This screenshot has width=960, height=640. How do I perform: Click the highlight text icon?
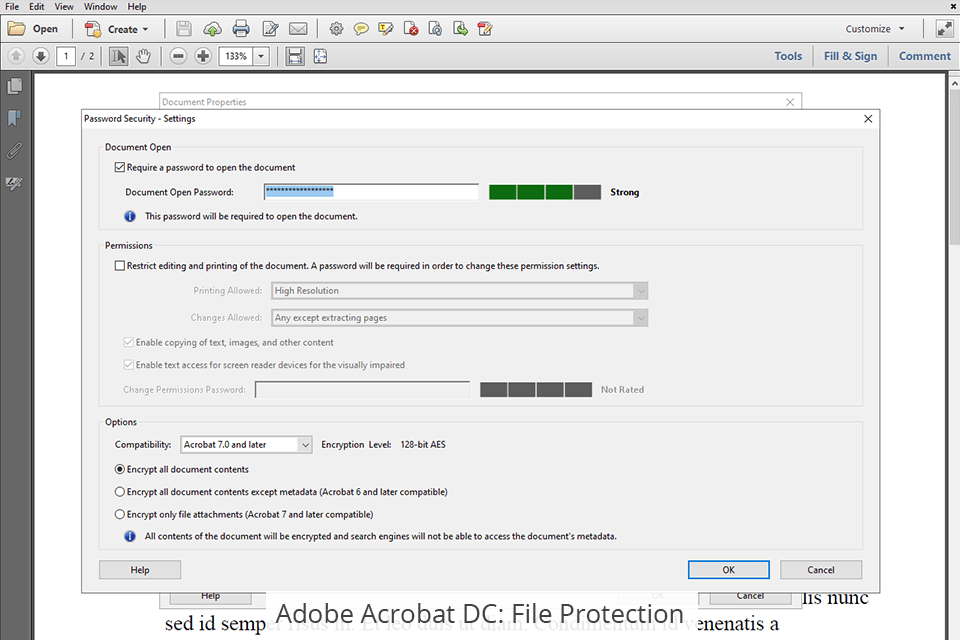[x=386, y=29]
